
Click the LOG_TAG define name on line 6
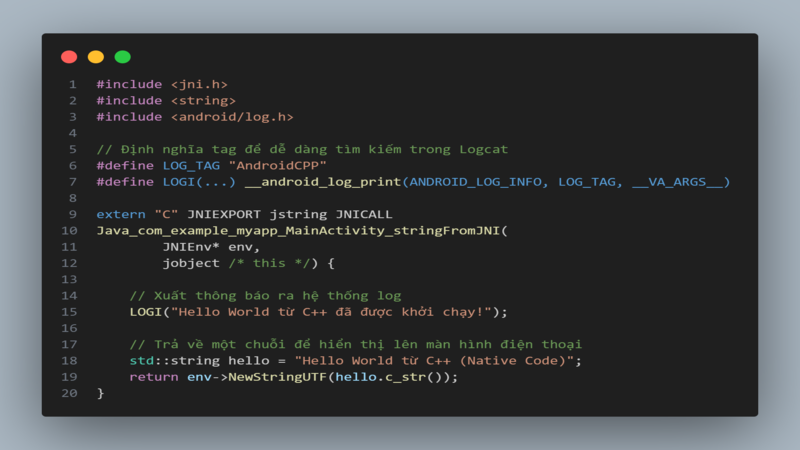191,166
